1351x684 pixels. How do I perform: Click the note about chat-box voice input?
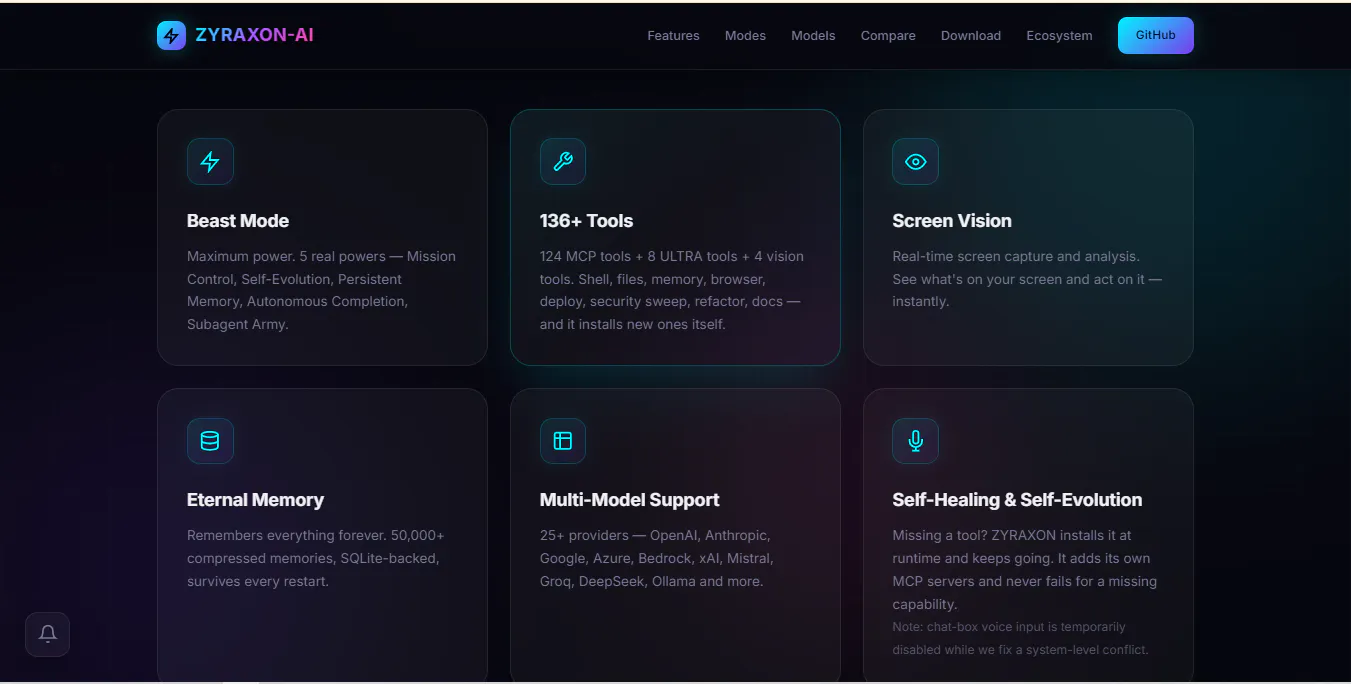tap(1020, 638)
